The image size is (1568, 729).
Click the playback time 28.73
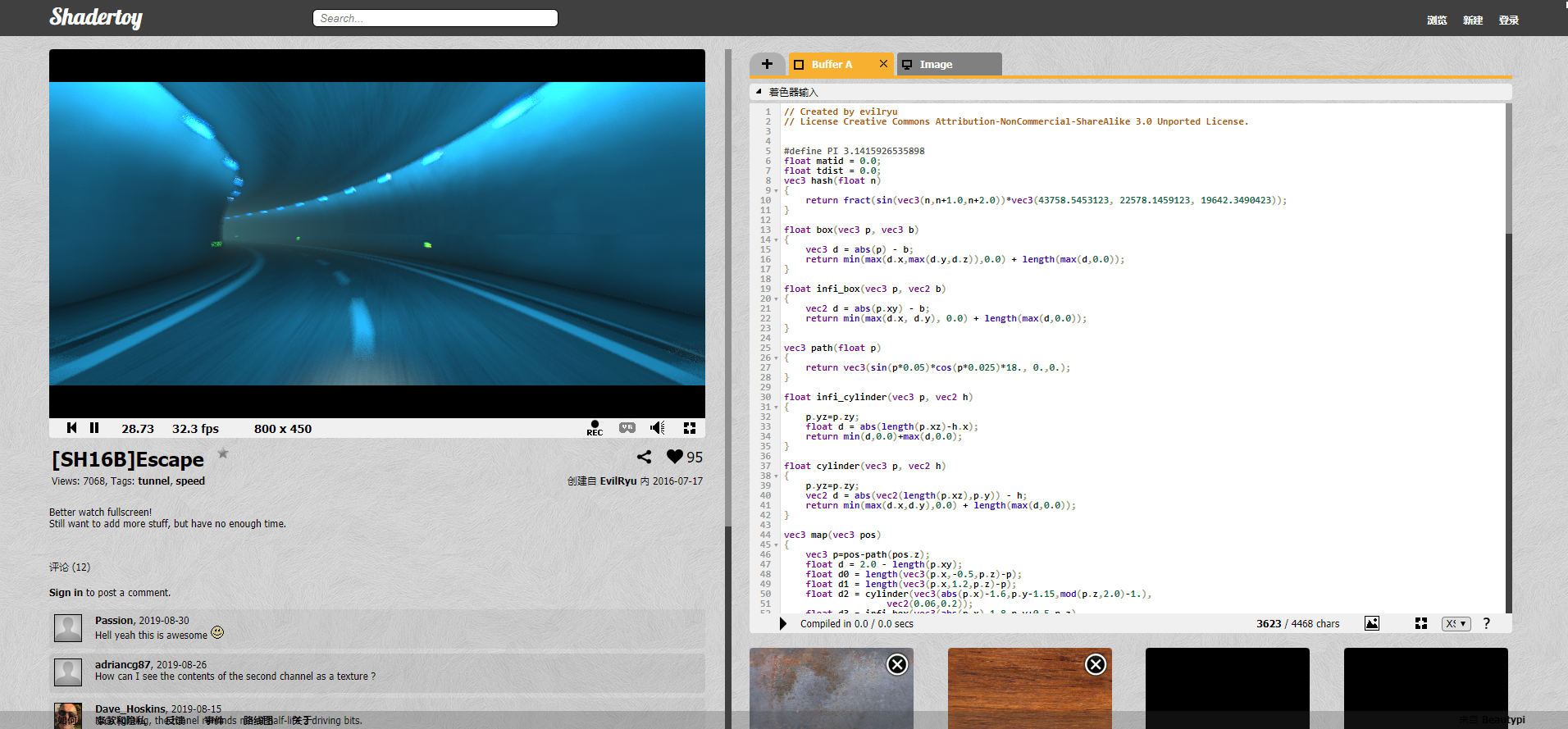pyautogui.click(x=138, y=429)
